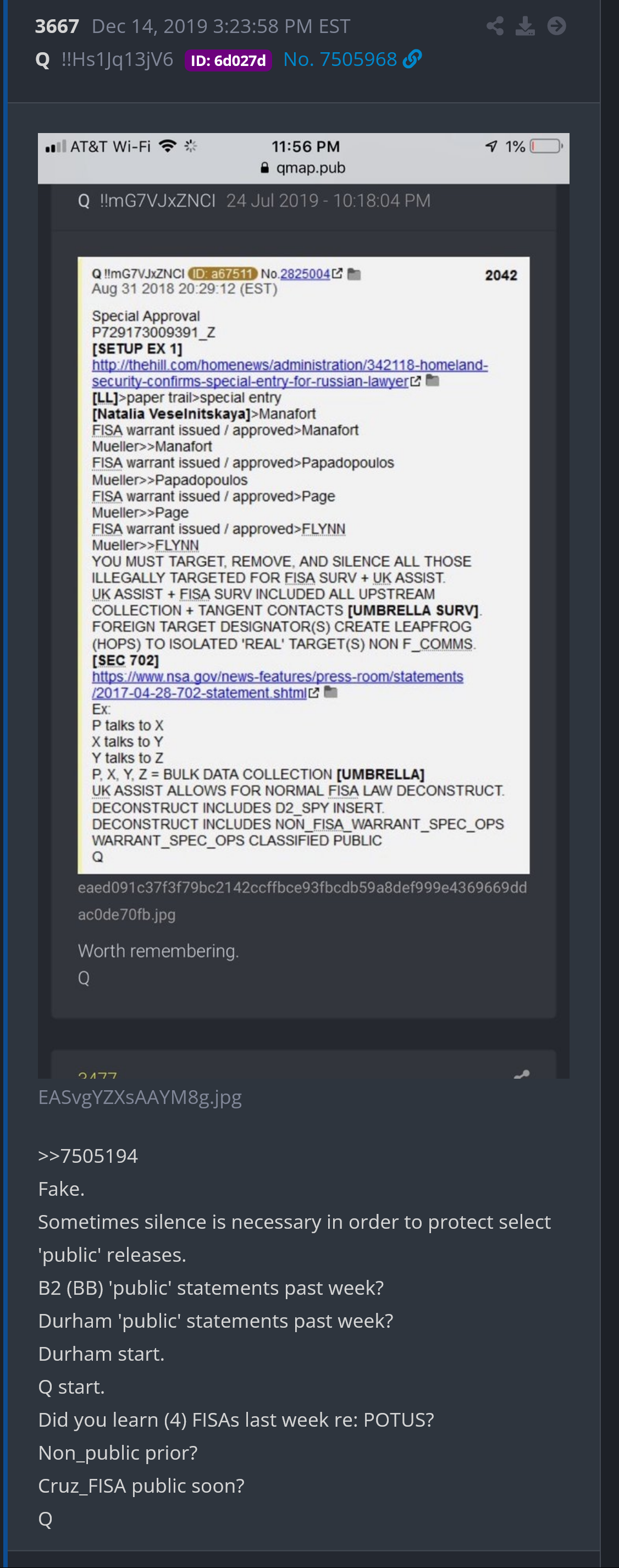Click the share icon for post 3667
This screenshot has width=619, height=1568.
495,26
